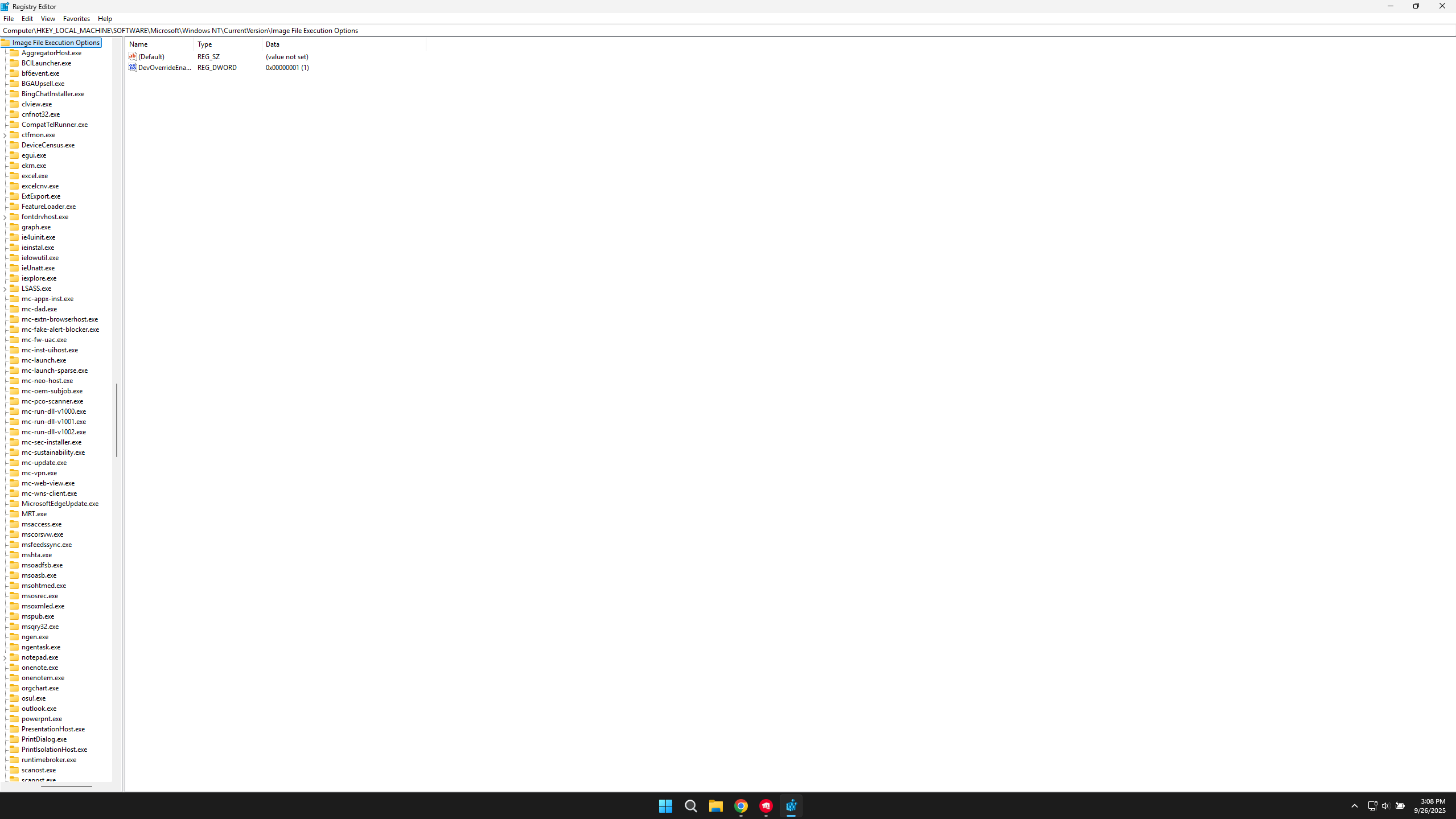Viewport: 1456px width, 819px height.
Task: Click the Registry Editor taskbar icon
Action: pyautogui.click(x=791, y=806)
